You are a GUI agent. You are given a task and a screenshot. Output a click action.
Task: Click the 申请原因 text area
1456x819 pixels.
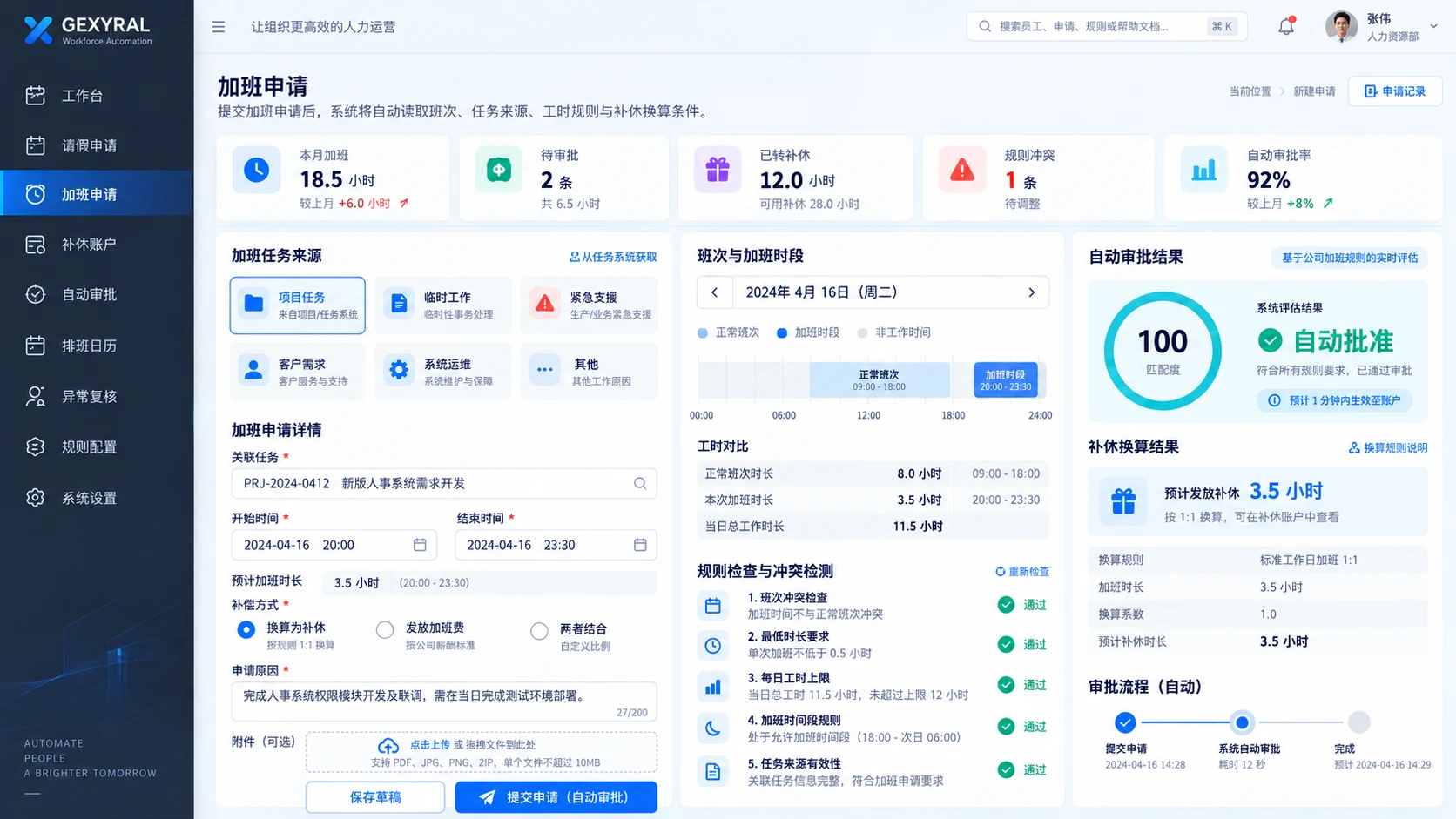[444, 702]
